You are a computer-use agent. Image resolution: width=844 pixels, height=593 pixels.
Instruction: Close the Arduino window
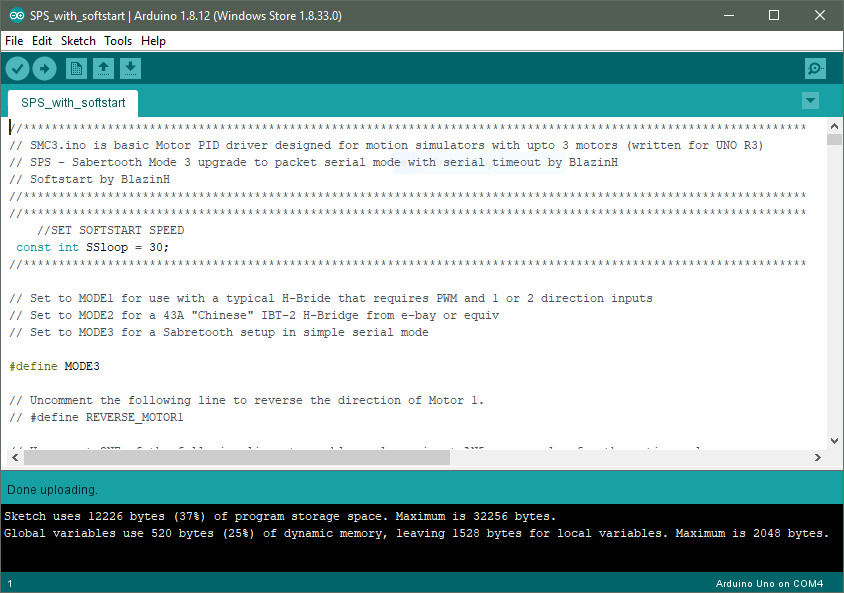coord(820,15)
